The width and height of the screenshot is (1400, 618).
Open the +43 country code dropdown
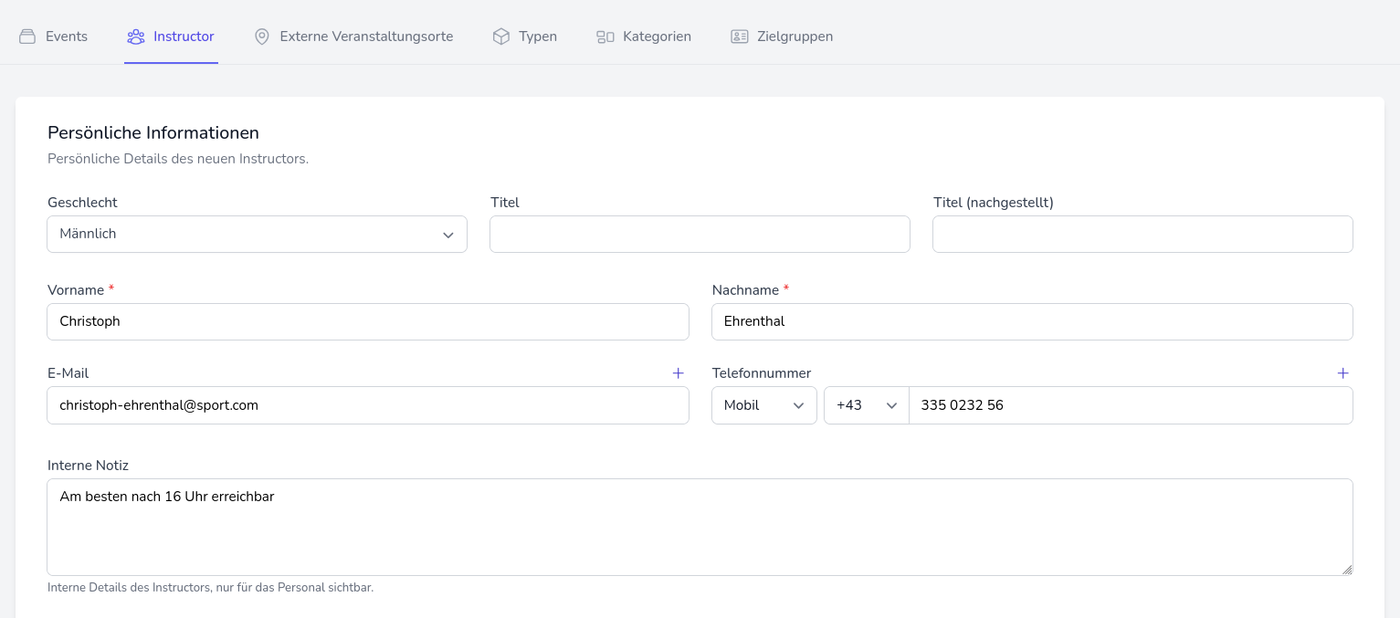click(x=866, y=405)
